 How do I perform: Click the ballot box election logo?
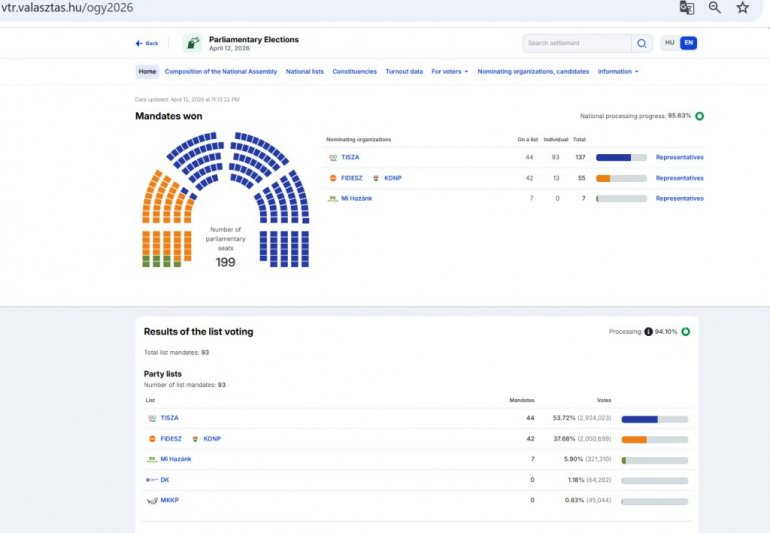point(192,43)
